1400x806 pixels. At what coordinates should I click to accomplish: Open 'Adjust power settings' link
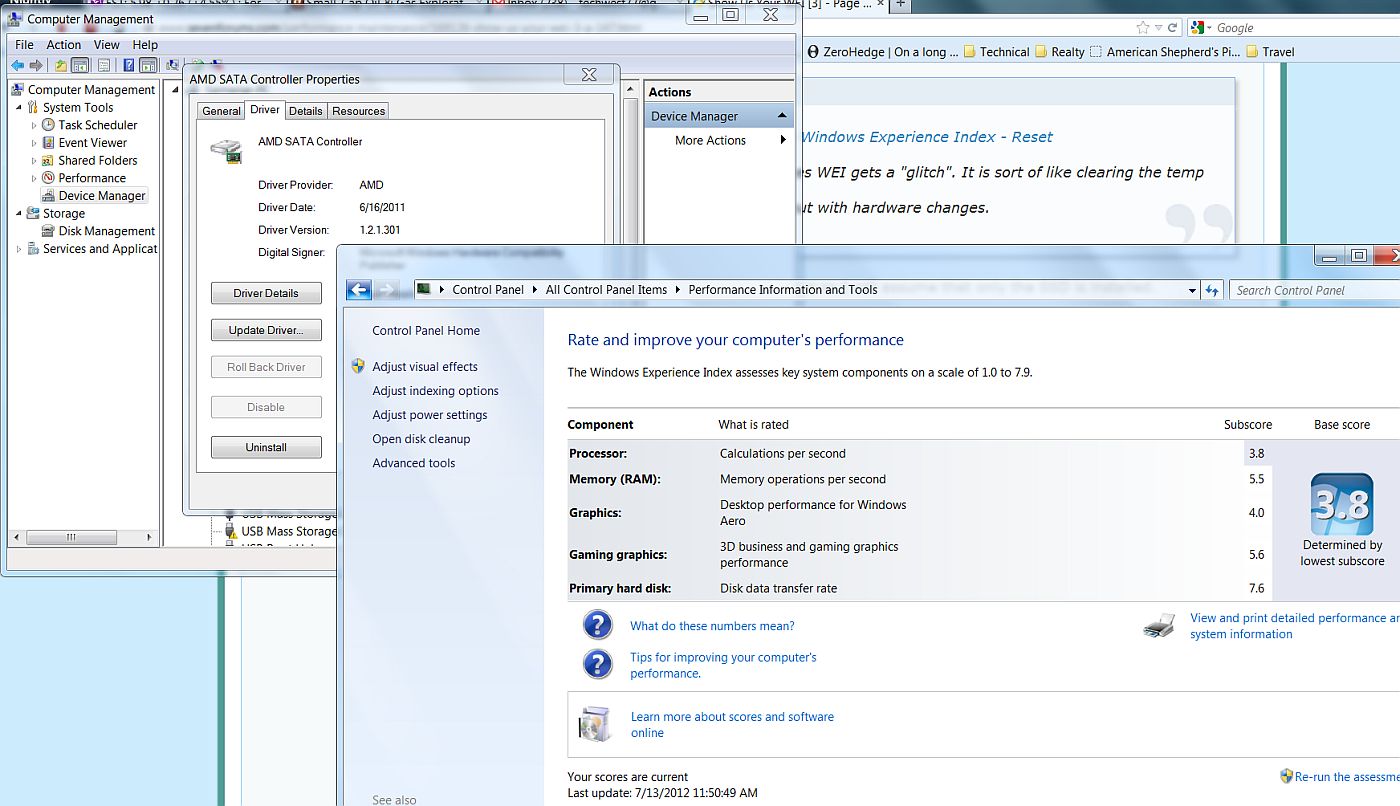(430, 415)
